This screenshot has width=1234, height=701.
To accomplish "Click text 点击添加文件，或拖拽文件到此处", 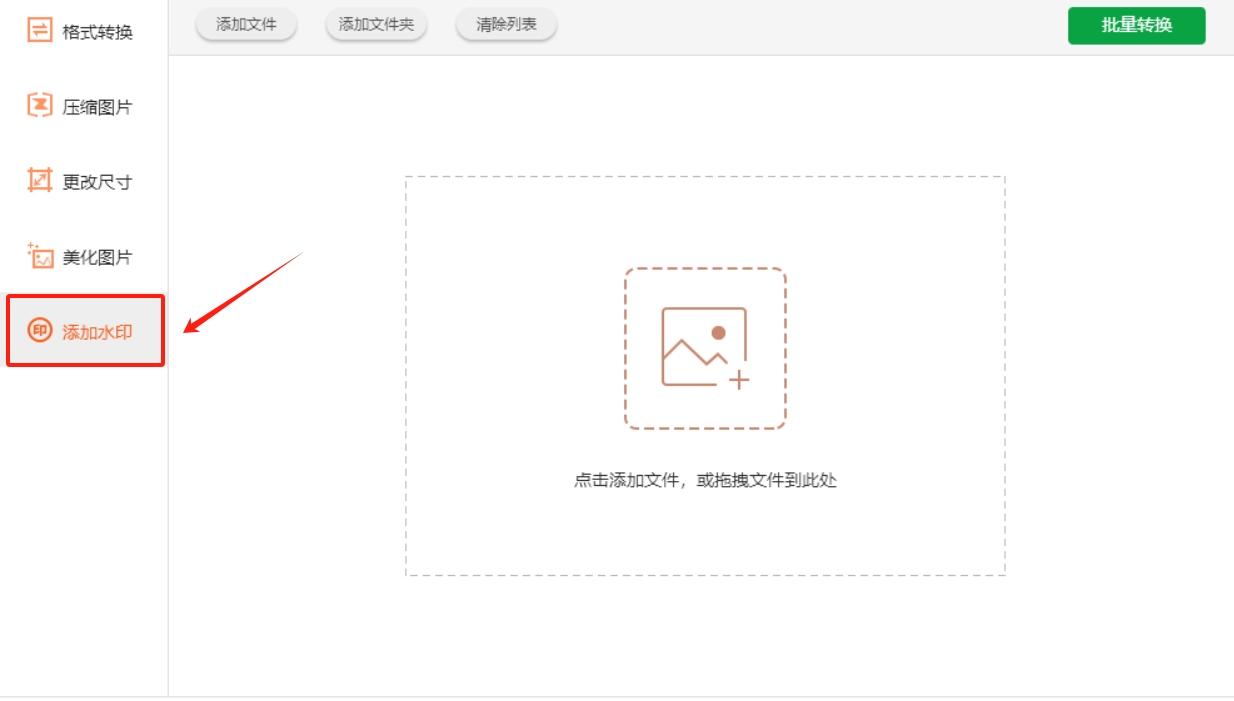I will click(x=705, y=480).
